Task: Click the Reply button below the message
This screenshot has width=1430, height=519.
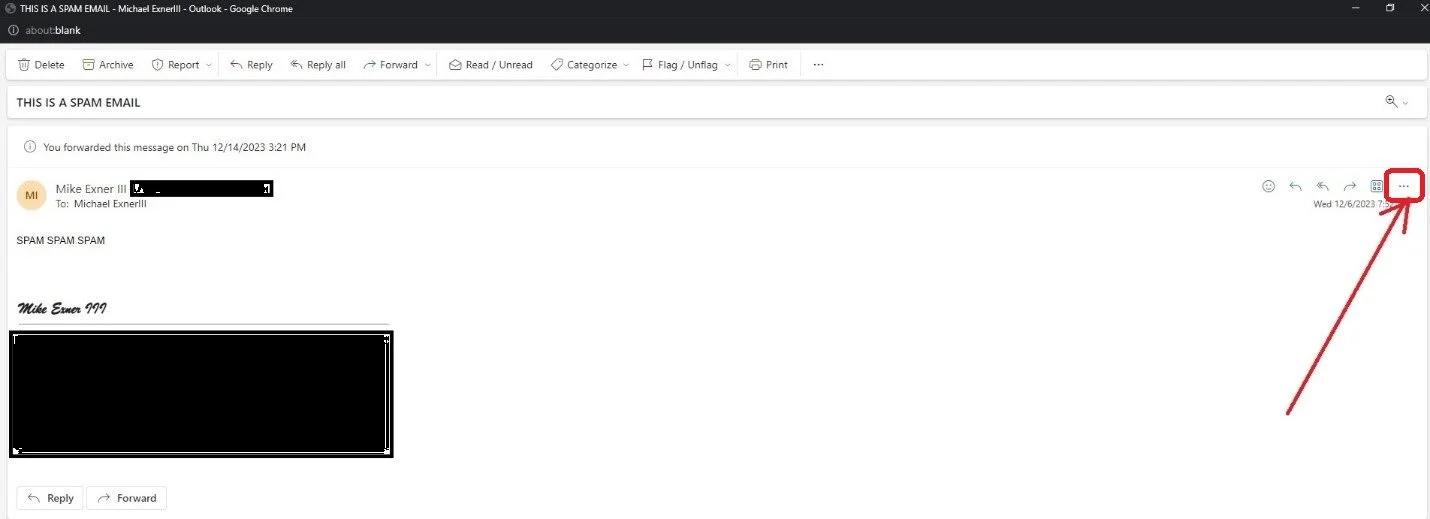Action: pos(50,498)
